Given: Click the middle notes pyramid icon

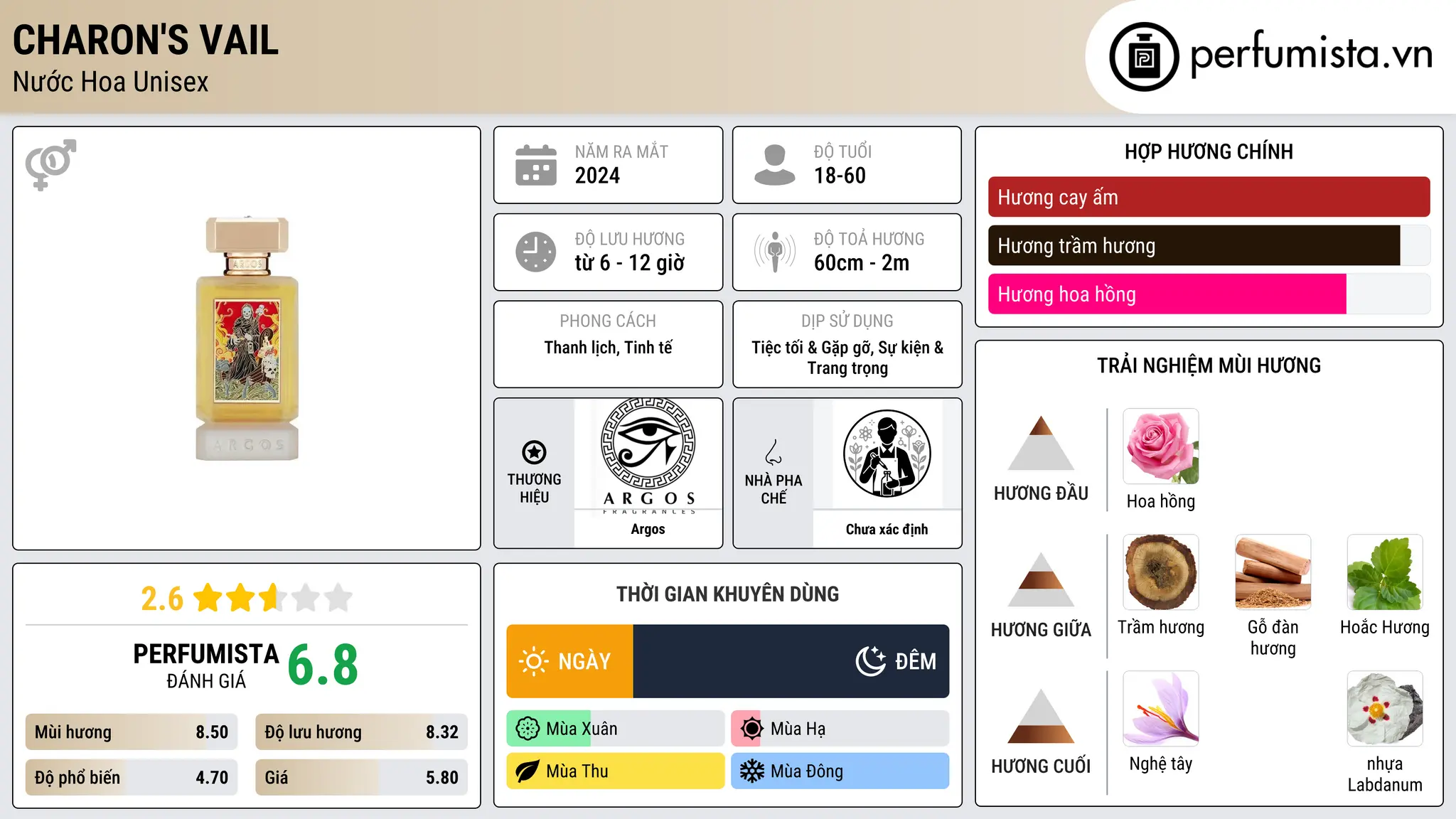Looking at the screenshot, I should pos(1041,579).
